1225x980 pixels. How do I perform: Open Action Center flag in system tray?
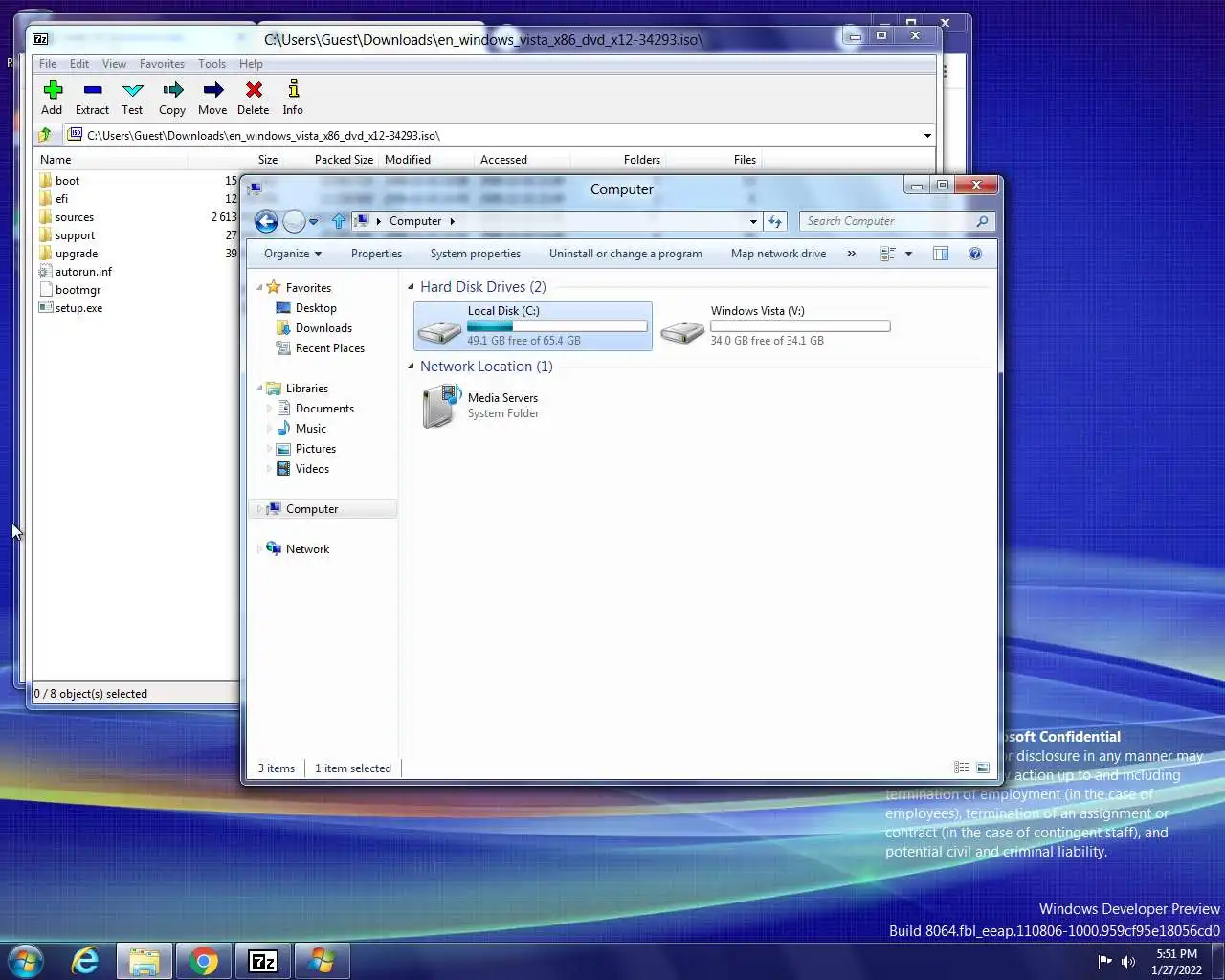click(x=1104, y=962)
